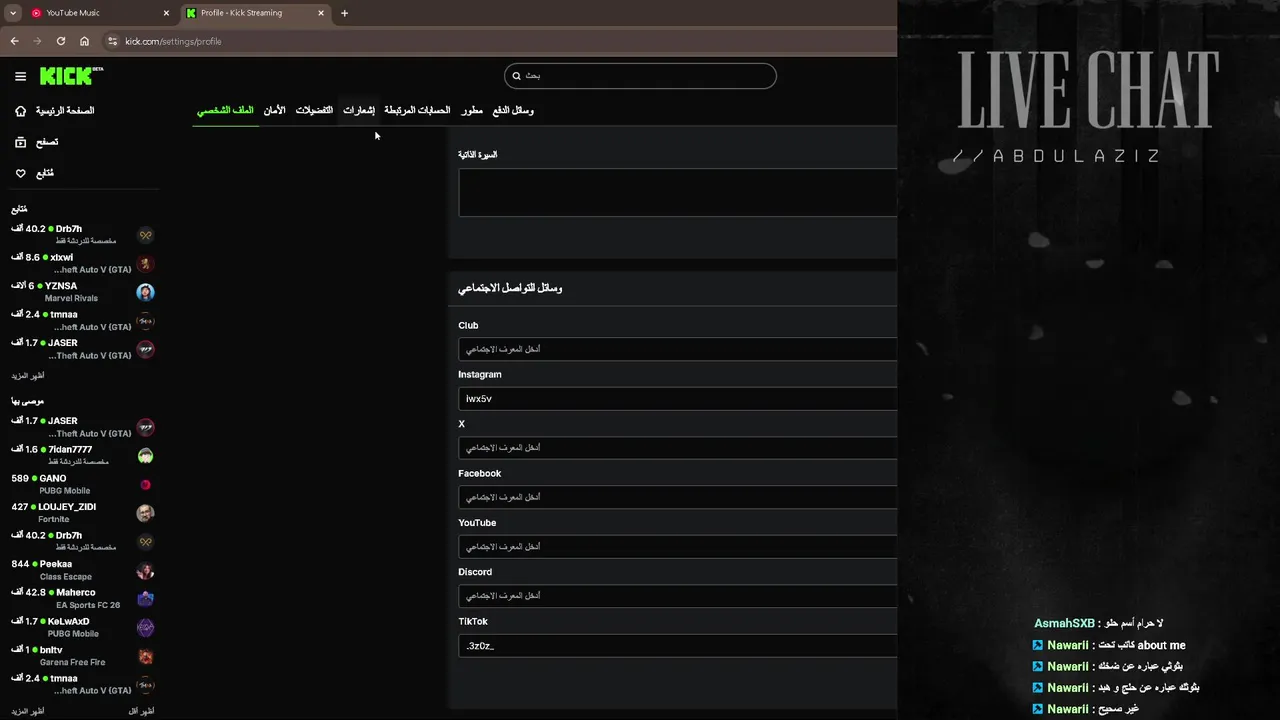Click the Facebook handle field
The width and height of the screenshot is (1280, 720).
[678, 497]
